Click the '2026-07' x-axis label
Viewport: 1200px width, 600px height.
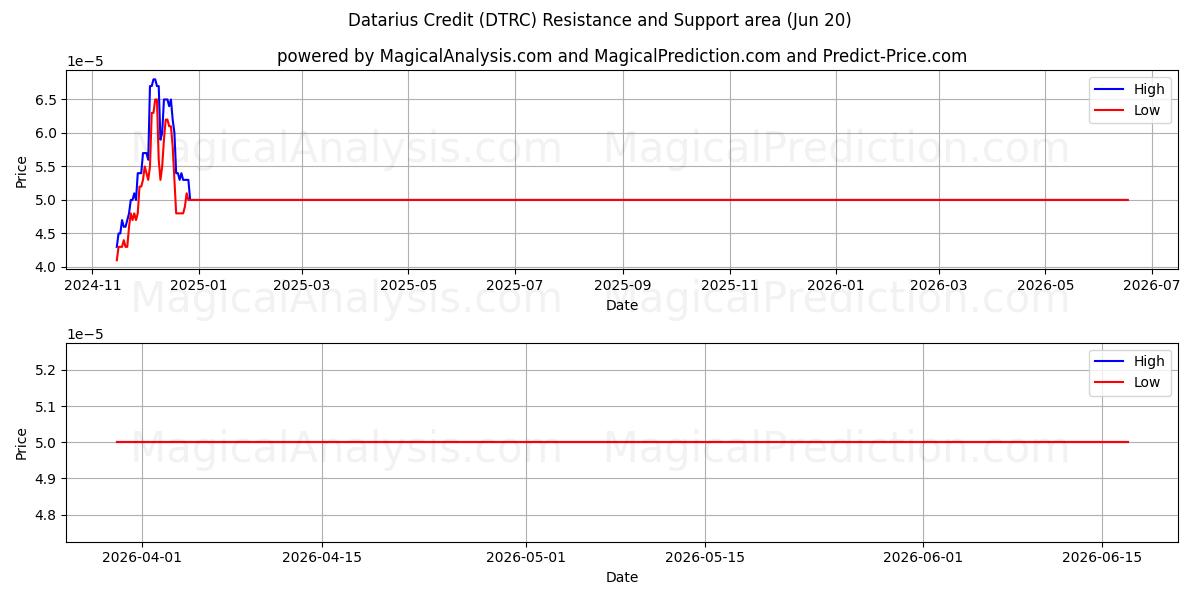1152,286
